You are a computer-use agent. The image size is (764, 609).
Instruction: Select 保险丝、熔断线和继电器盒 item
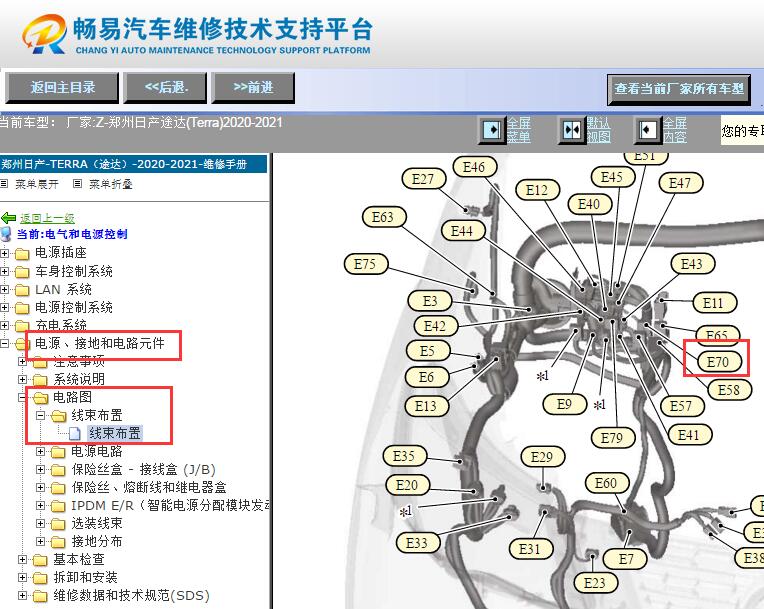[149, 487]
